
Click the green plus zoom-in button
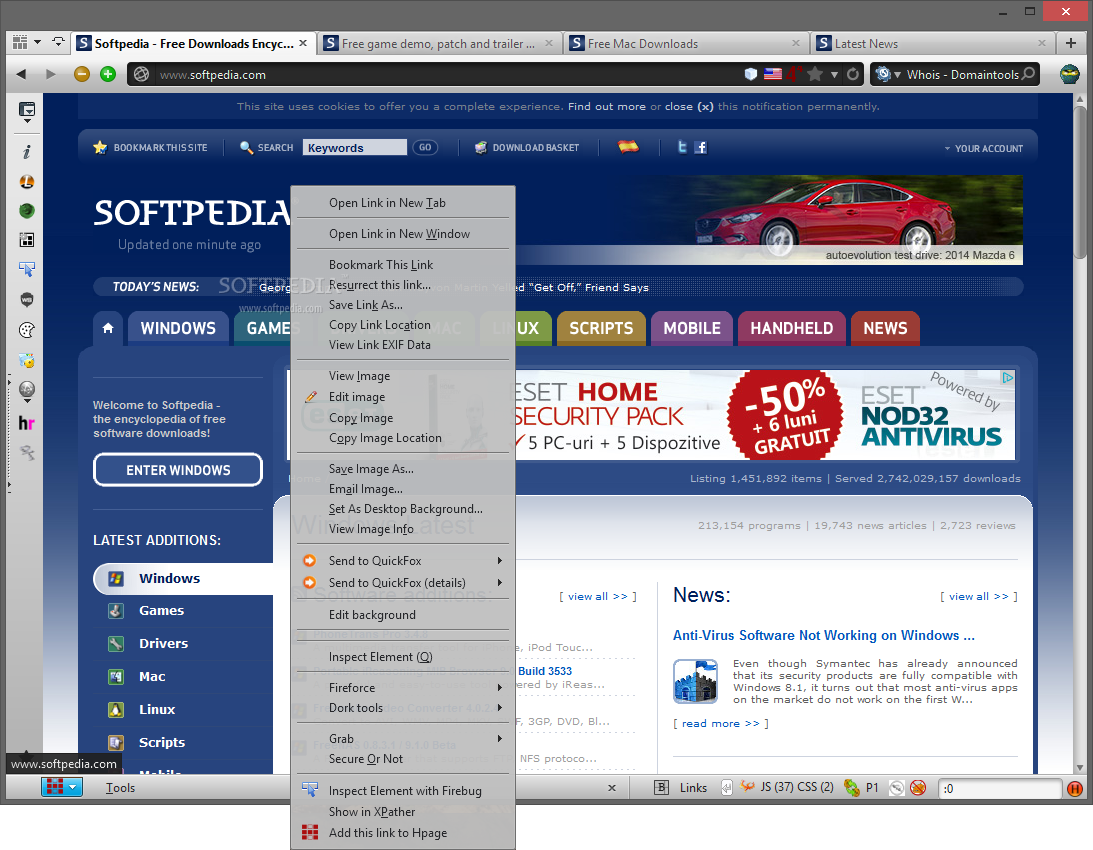coord(108,74)
